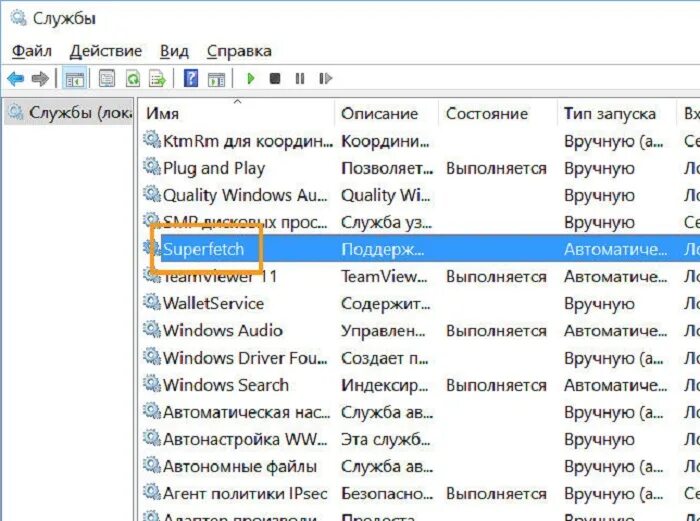
Task: Click the Export list toolbar icon
Action: point(158,79)
